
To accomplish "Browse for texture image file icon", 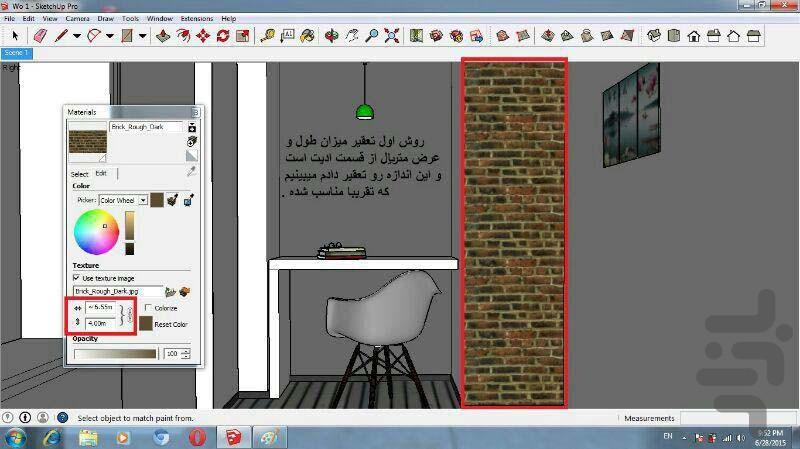I will coord(170,291).
